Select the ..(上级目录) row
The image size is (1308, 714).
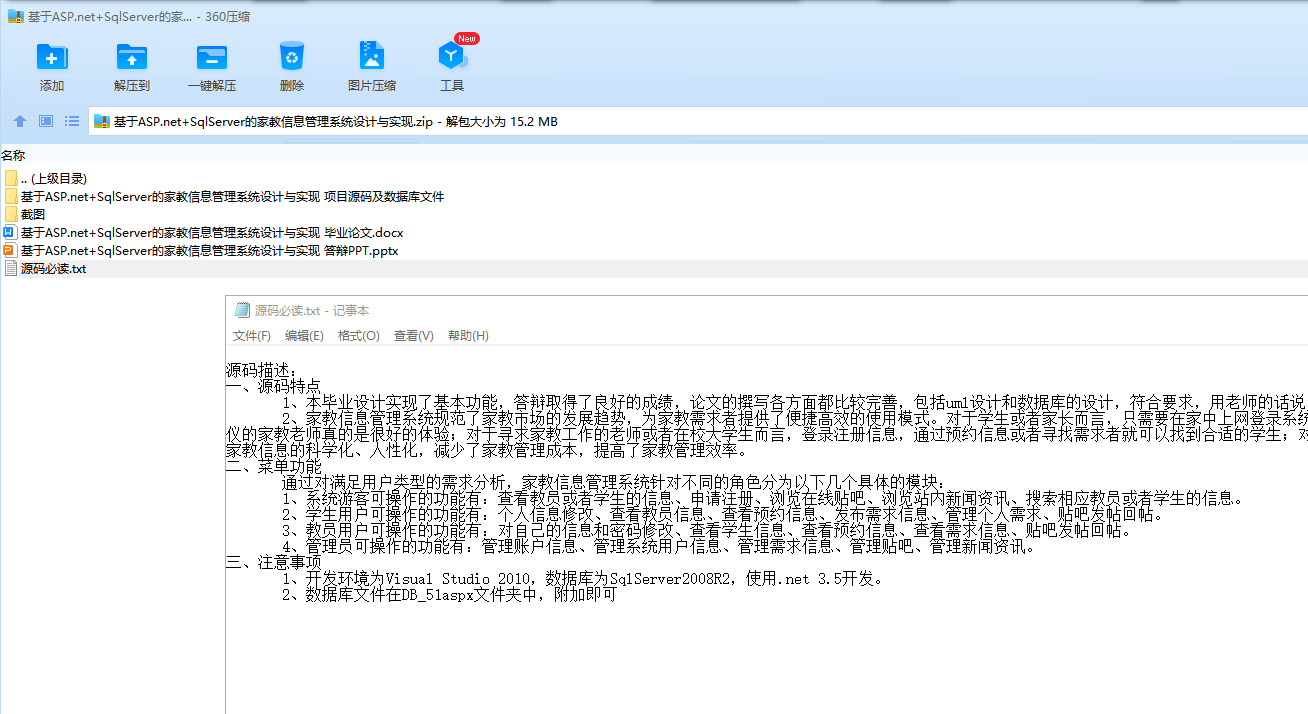pos(654,178)
